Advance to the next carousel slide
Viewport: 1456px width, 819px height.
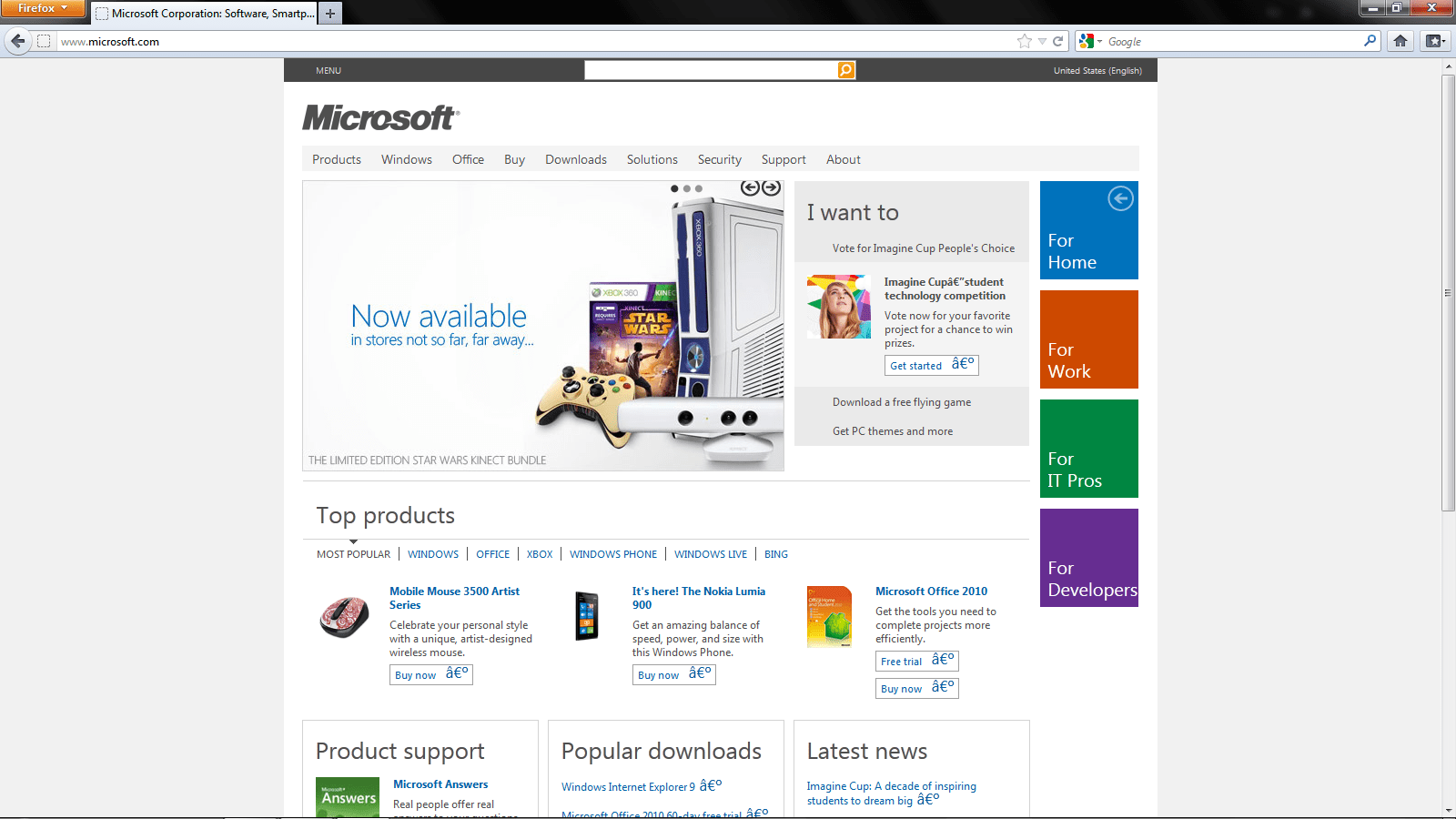coord(772,187)
